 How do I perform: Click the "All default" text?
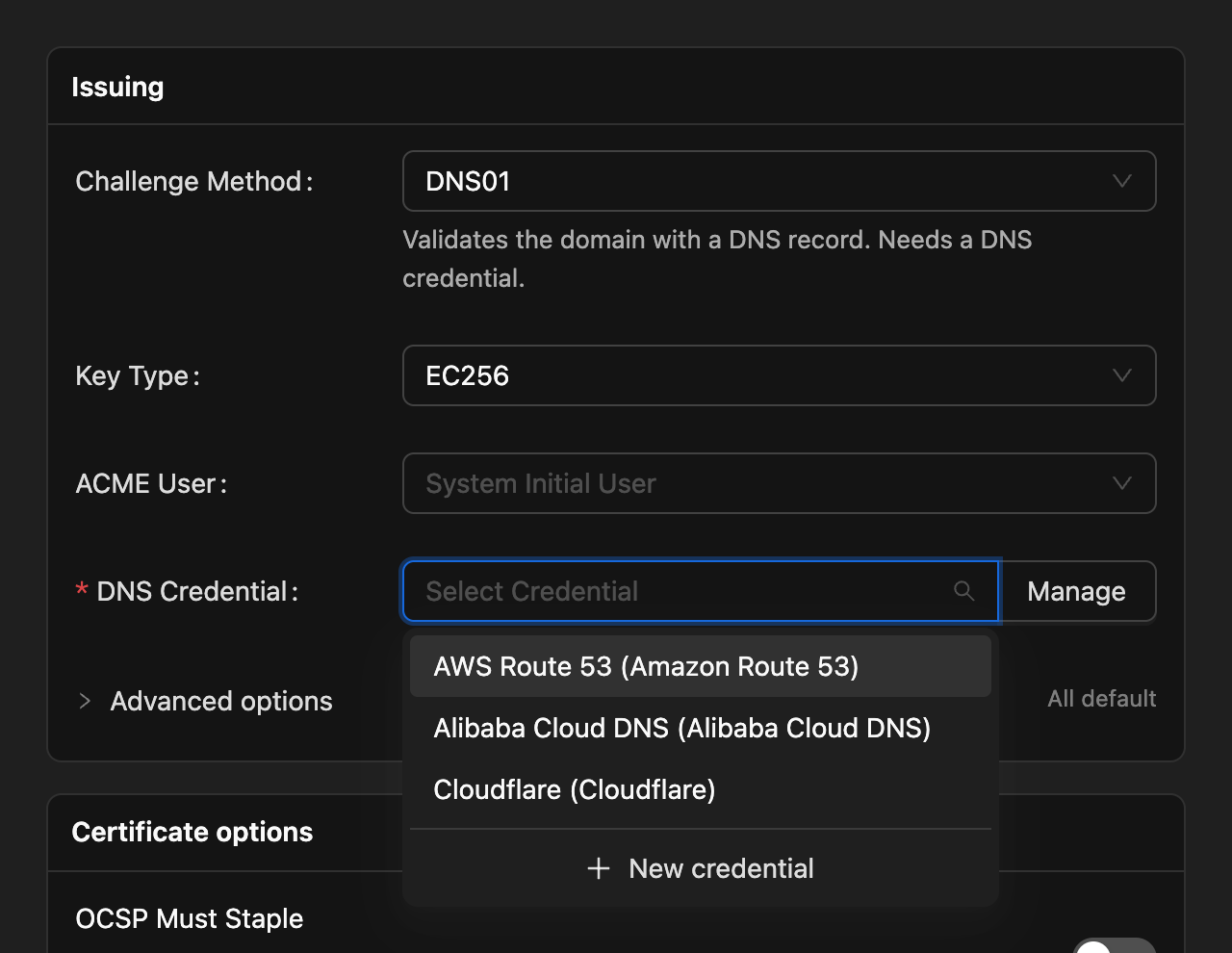[x=1102, y=699]
